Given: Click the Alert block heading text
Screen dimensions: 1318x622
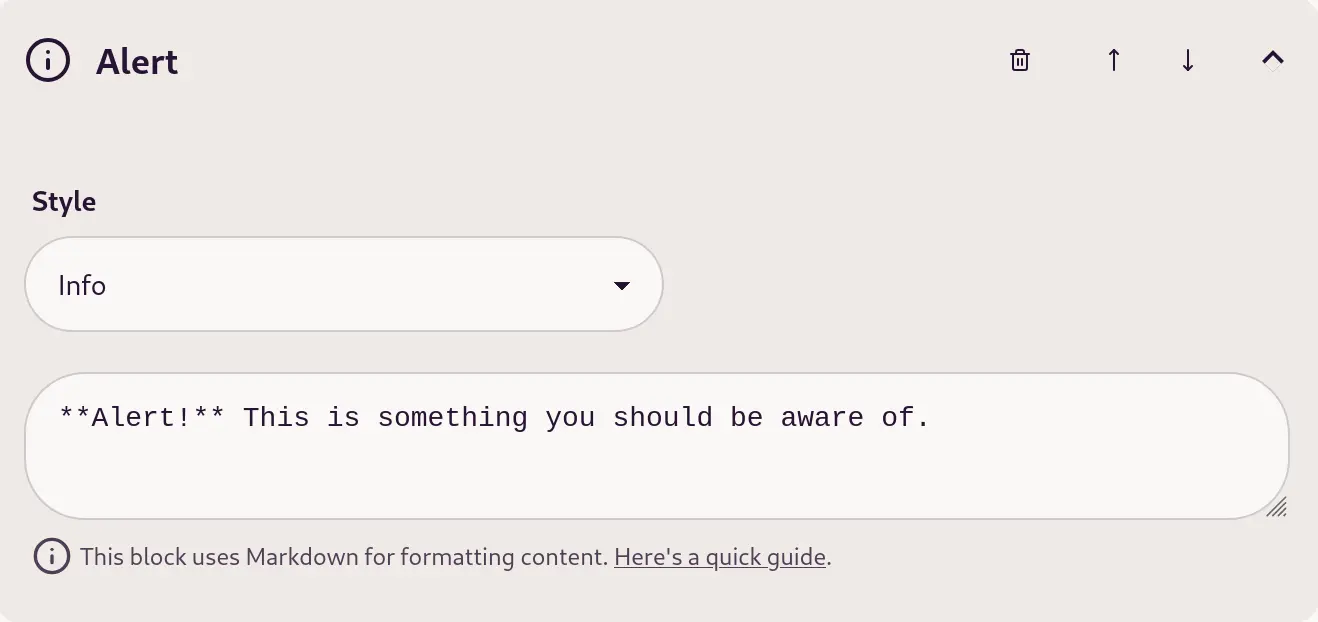Looking at the screenshot, I should click(x=137, y=62).
